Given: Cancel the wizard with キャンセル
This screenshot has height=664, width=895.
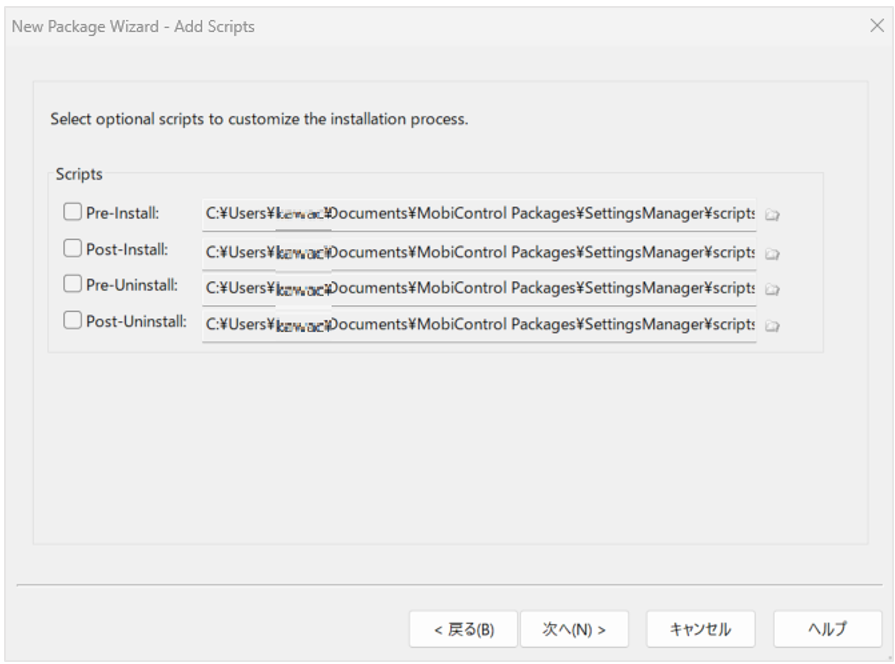Looking at the screenshot, I should (700, 629).
